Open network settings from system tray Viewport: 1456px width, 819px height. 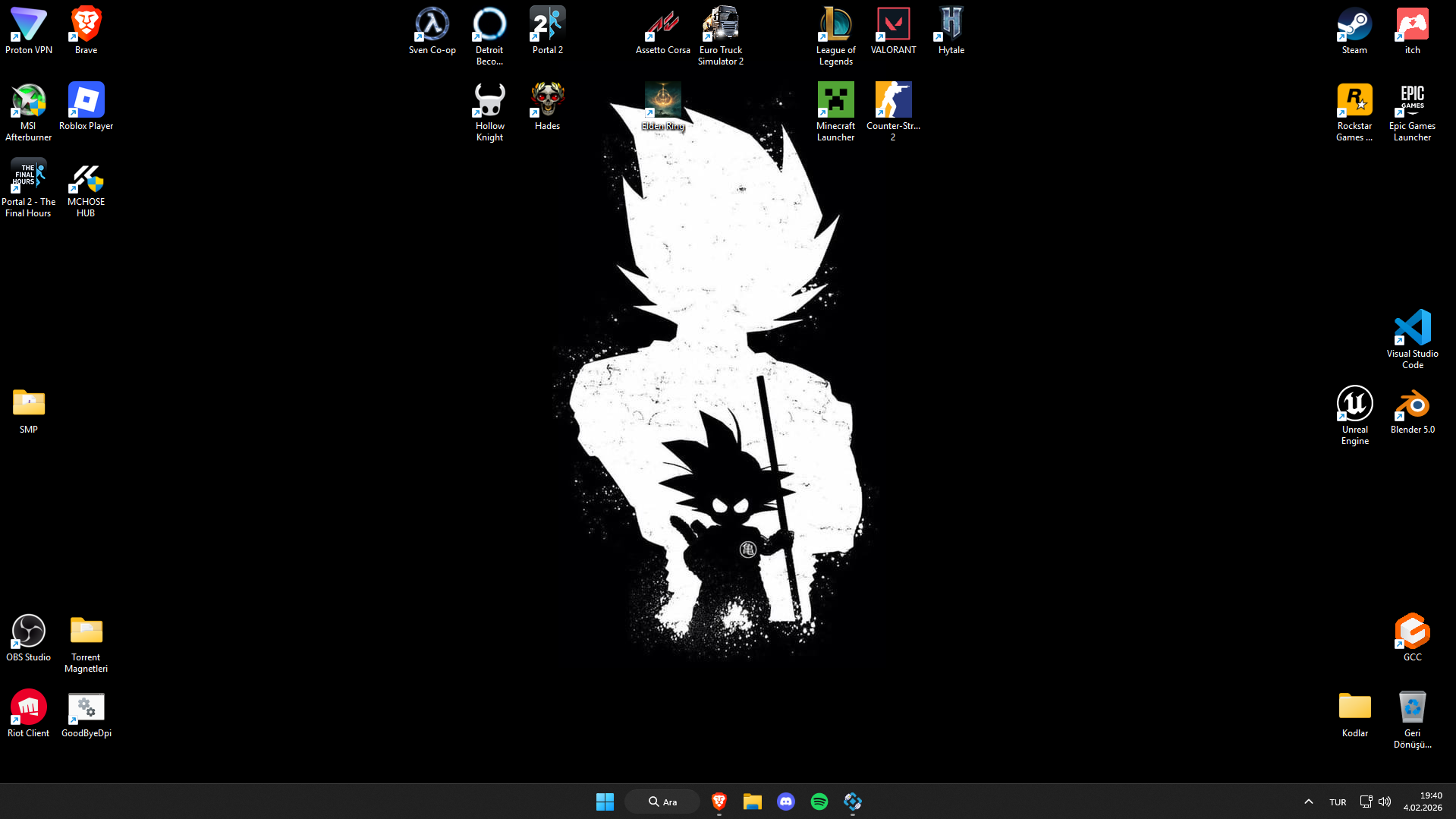point(1366,802)
